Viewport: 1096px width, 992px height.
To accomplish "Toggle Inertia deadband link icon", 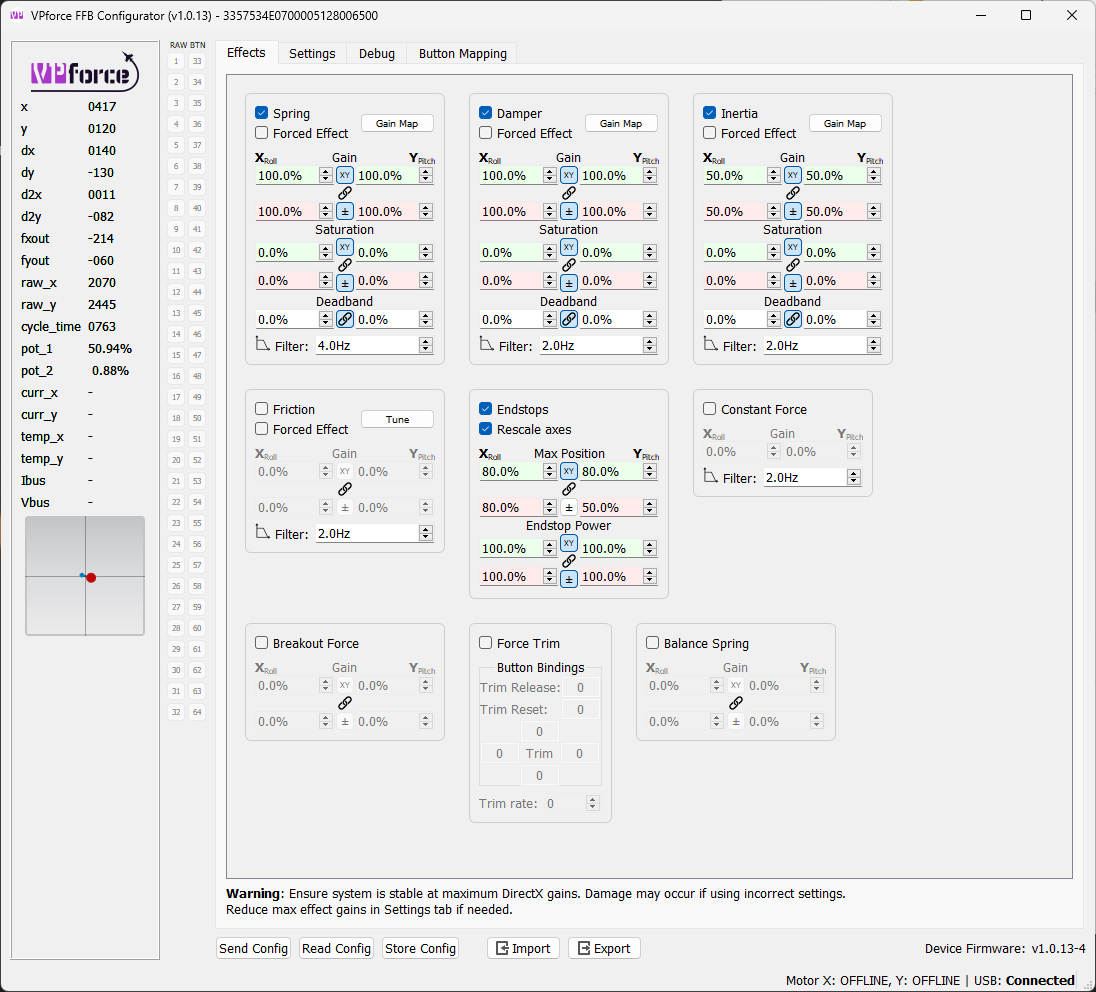I will click(793, 319).
